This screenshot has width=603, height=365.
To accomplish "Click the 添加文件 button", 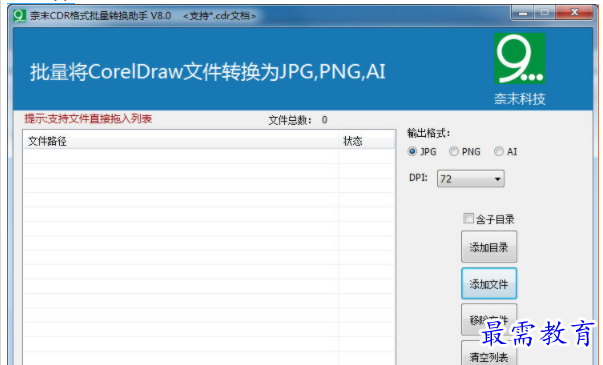I will click(489, 284).
